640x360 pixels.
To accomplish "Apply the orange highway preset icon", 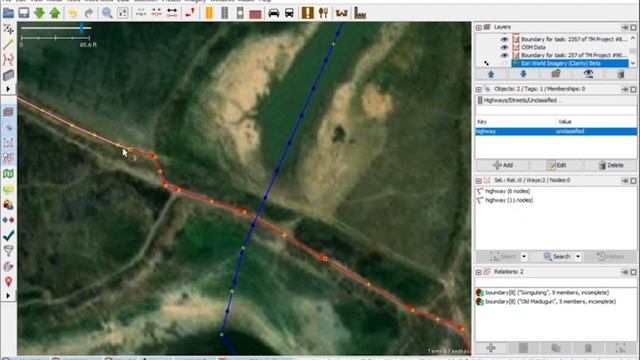I will coord(209,13).
